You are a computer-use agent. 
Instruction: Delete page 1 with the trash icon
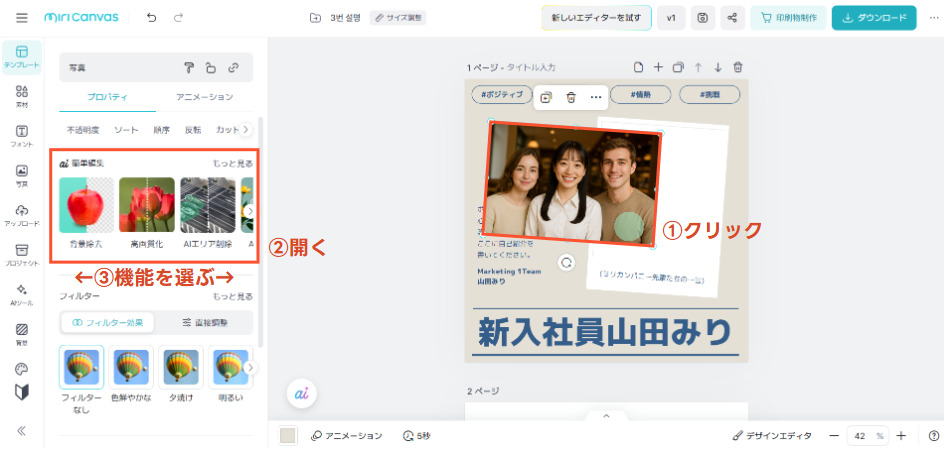point(738,67)
